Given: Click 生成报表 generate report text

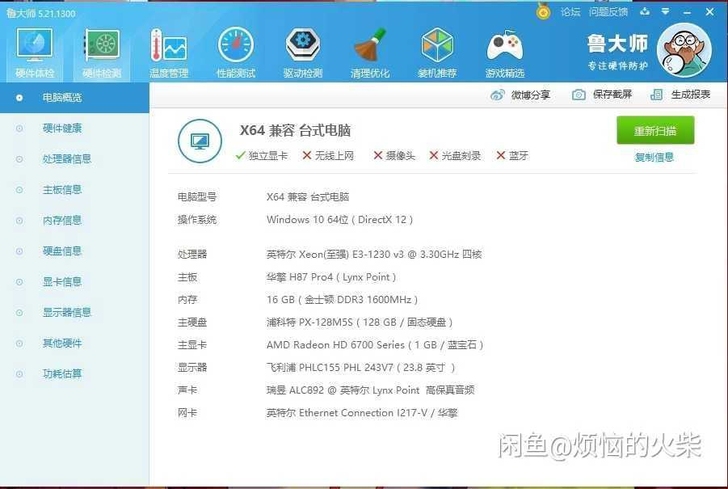Looking at the screenshot, I should pyautogui.click(x=690, y=95).
